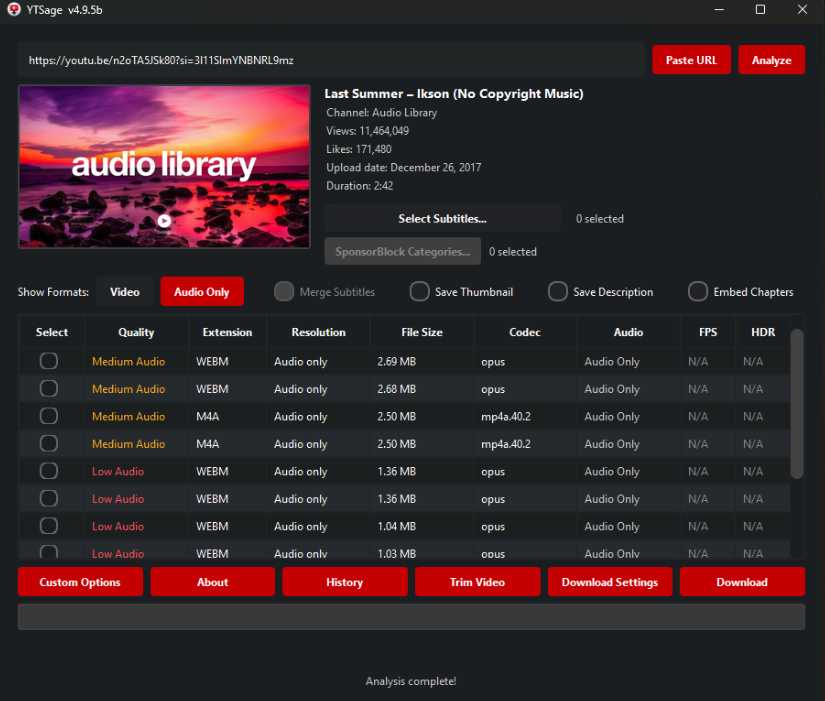The height and width of the screenshot is (701, 825).
Task: Start the Download
Action: click(x=742, y=582)
